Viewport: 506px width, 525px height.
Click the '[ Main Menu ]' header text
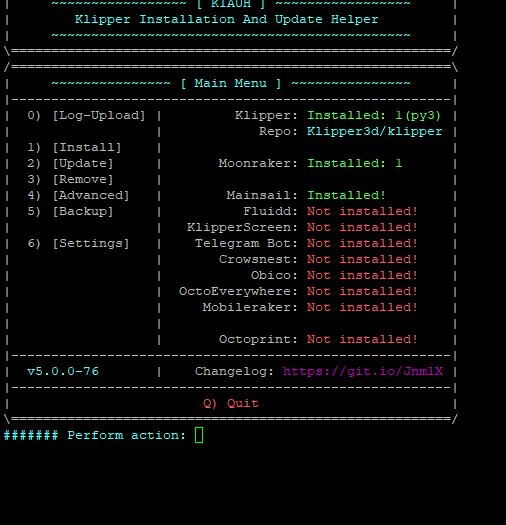click(x=231, y=83)
